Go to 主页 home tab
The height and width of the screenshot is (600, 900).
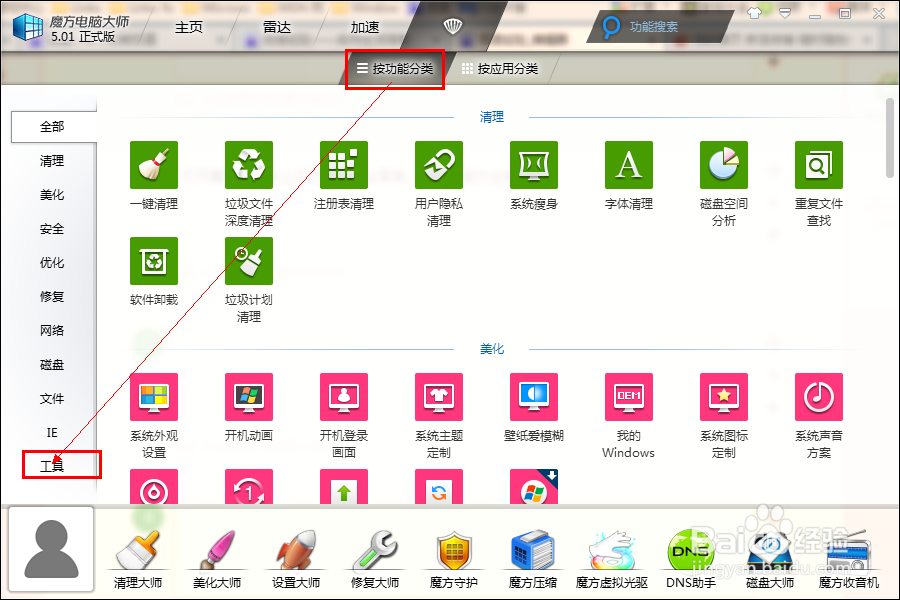(x=189, y=28)
